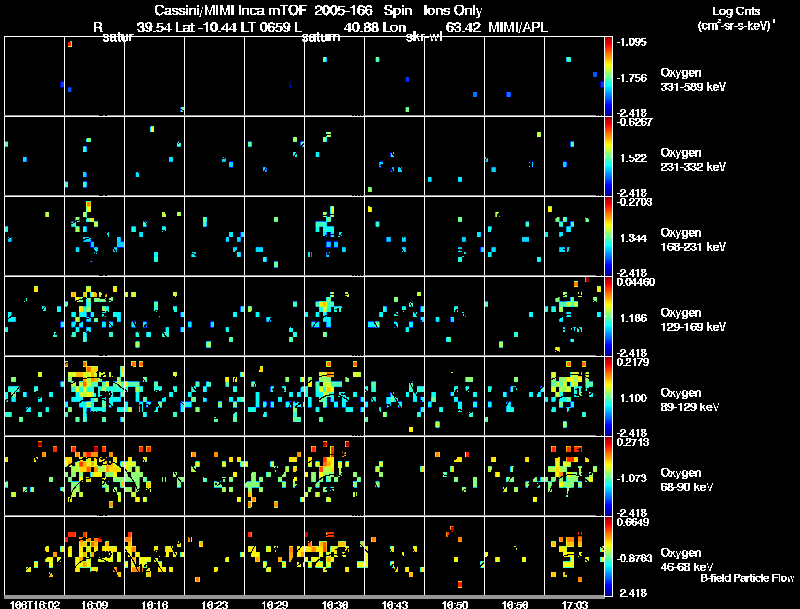Click the 'MIMI/APL' credit text
The image size is (800, 609).
518,27
